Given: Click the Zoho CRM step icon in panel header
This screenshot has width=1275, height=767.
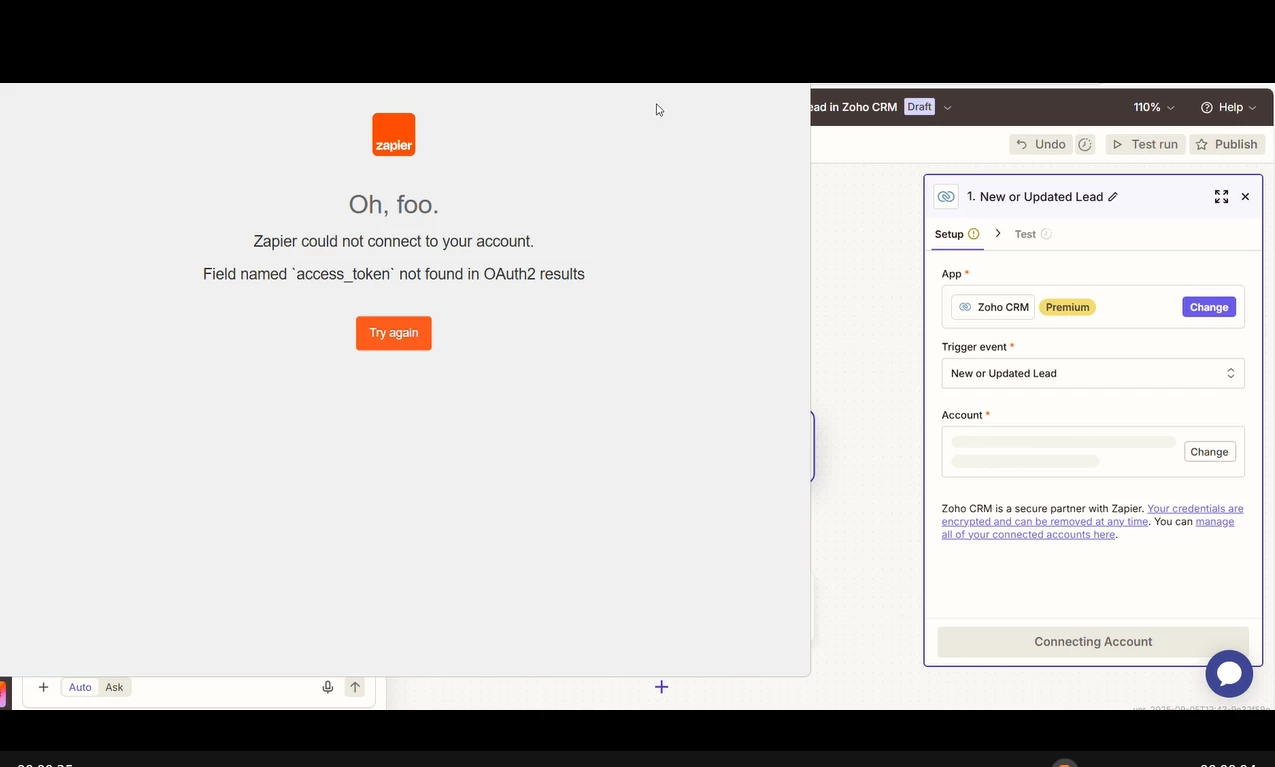Looking at the screenshot, I should (x=946, y=197).
